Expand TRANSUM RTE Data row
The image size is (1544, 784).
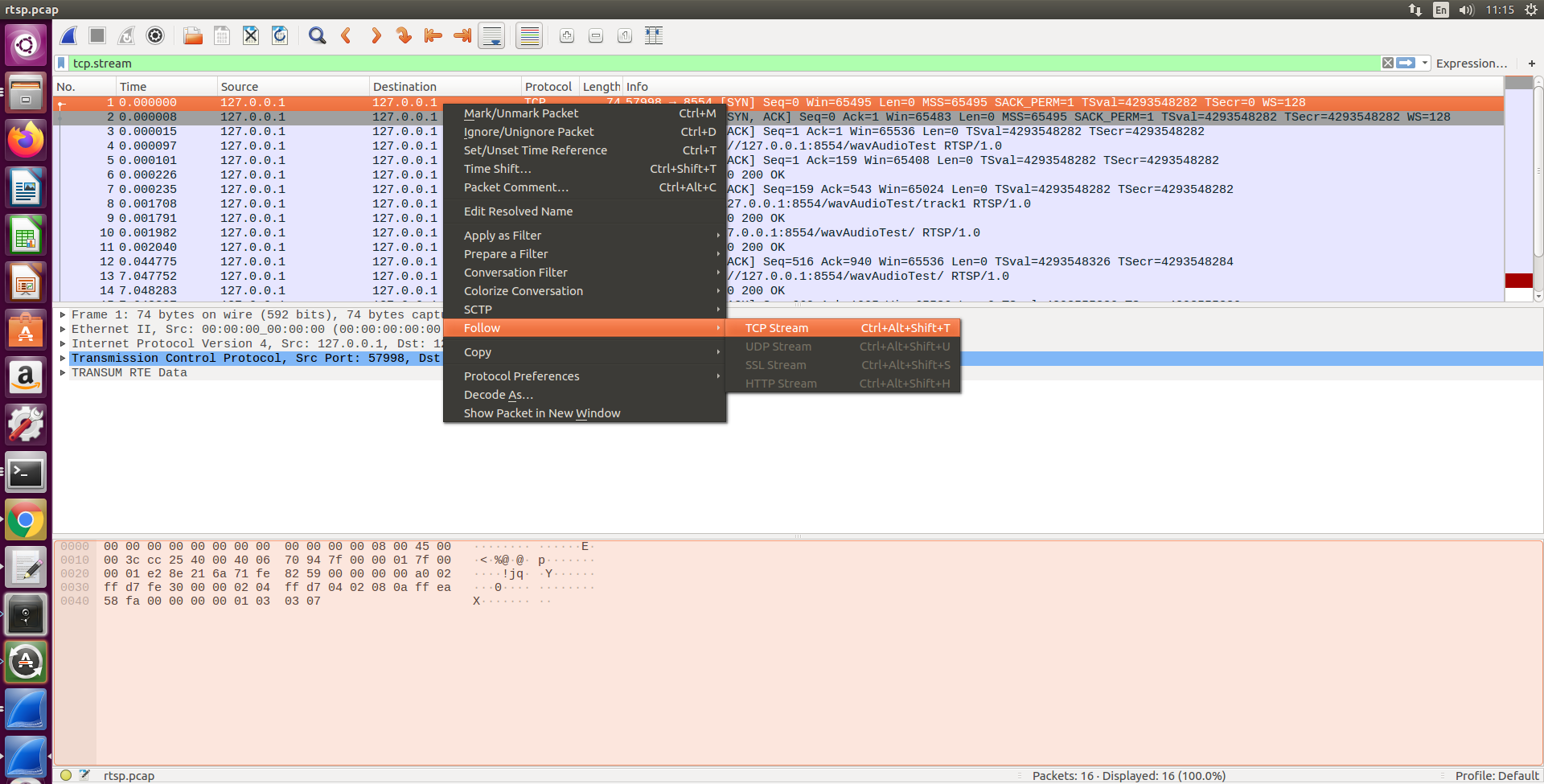click(x=63, y=372)
